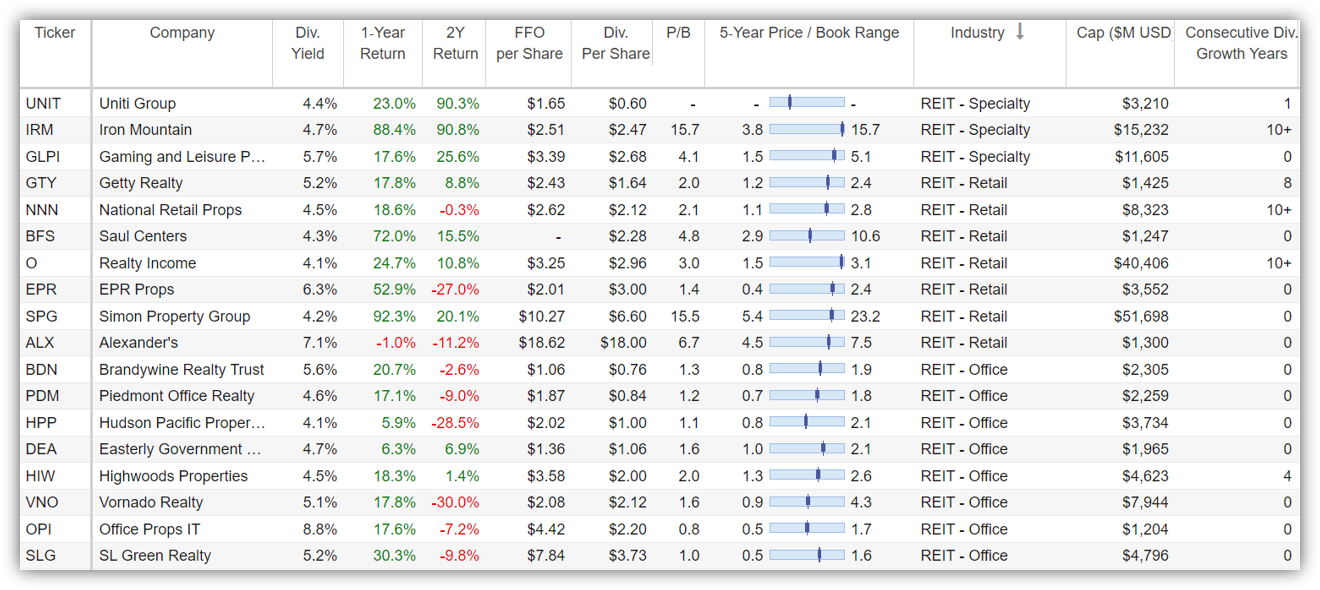Click the FFO per Share header

point(530,43)
